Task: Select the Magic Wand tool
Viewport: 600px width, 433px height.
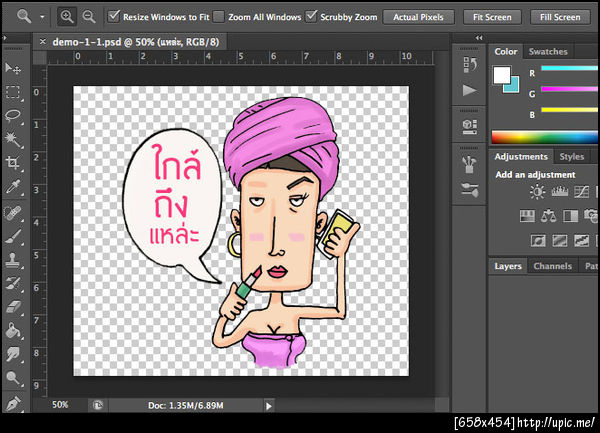Action: [x=13, y=140]
